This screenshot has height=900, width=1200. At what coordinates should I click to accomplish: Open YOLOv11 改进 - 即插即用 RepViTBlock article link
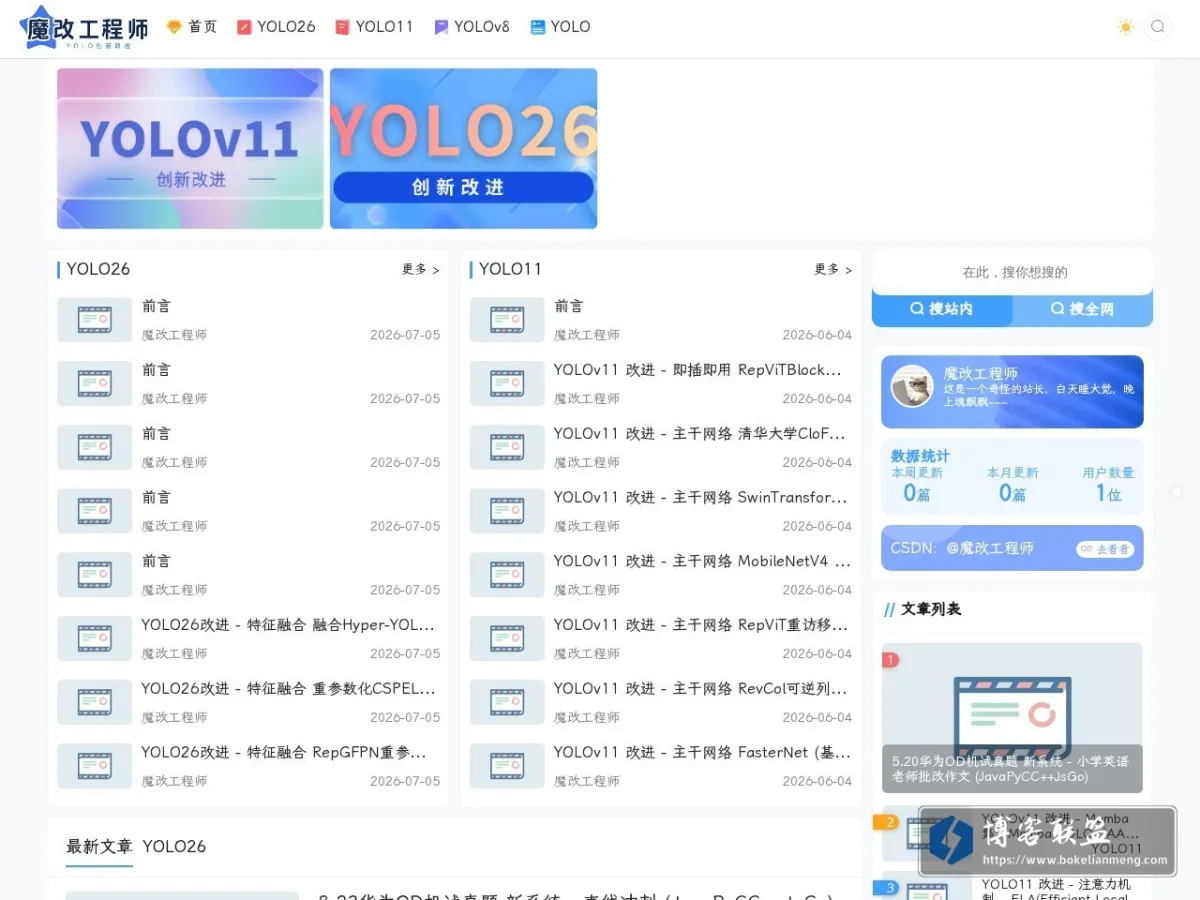(x=698, y=370)
